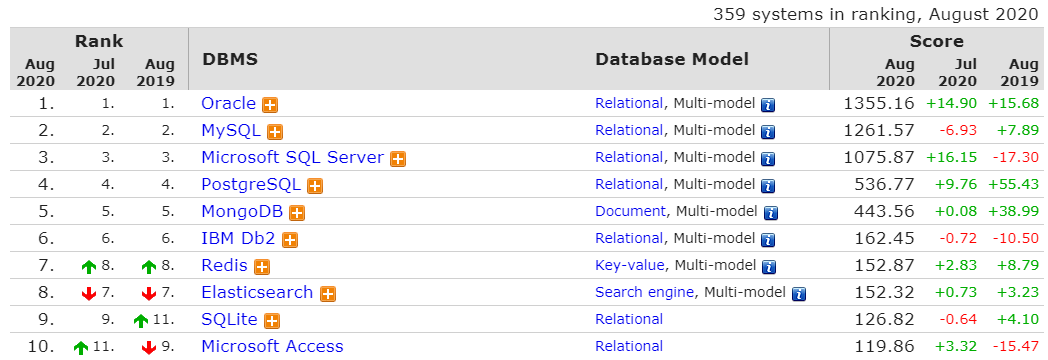Expand the plus icon beside IBM Db2
Image resolution: width=1048 pixels, height=360 pixels.
pyautogui.click(x=289, y=240)
